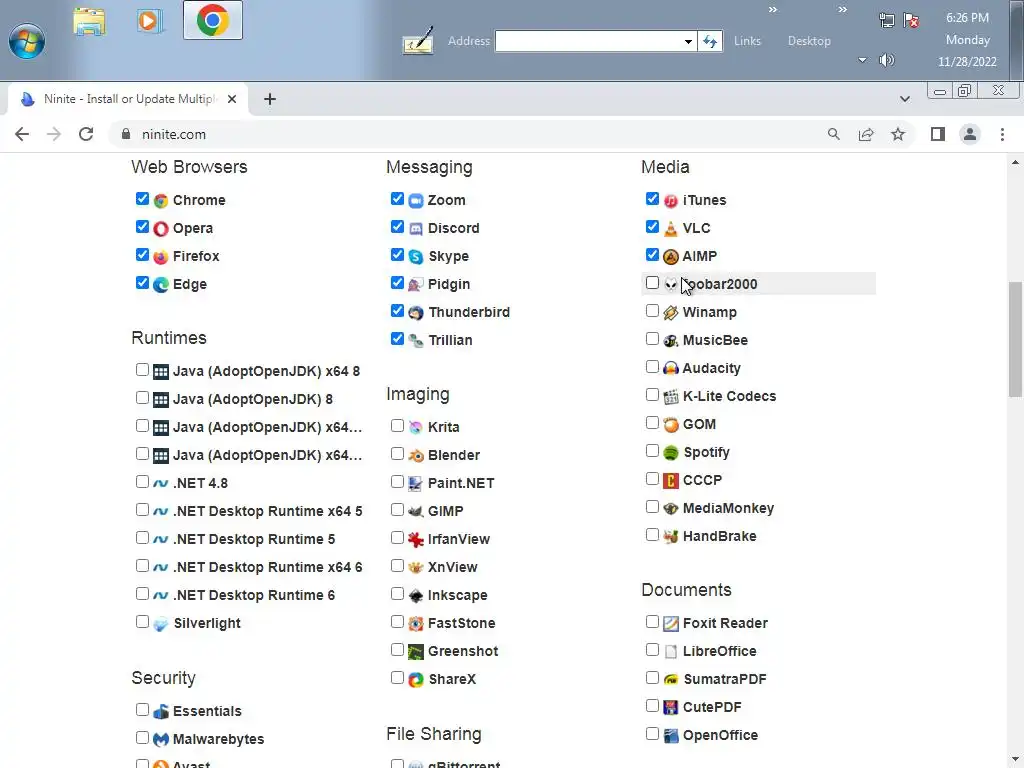Open Chrome three-dot menu

point(1002,134)
